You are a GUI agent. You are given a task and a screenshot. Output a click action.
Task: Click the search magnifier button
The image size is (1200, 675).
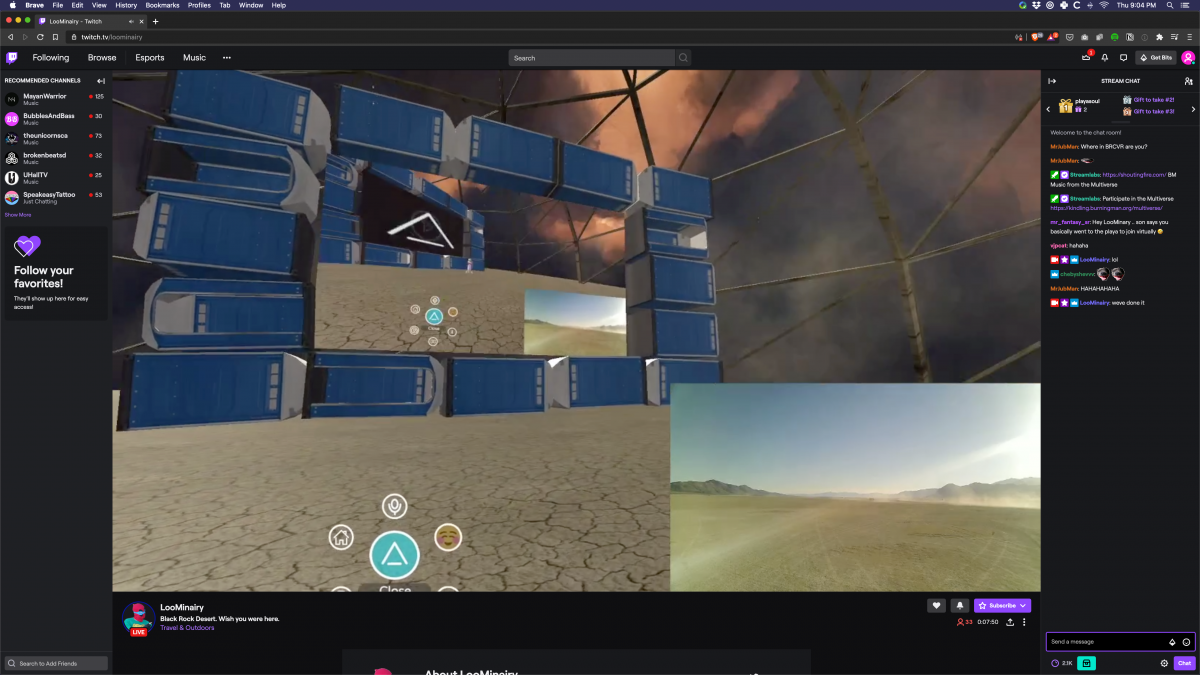tap(684, 58)
